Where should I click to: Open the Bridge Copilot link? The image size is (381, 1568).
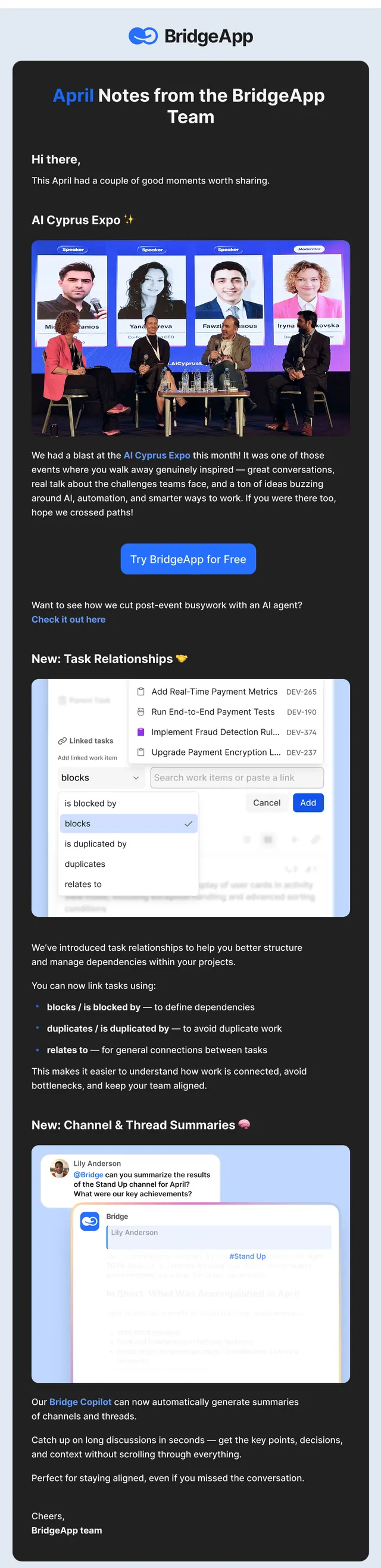click(80, 1402)
